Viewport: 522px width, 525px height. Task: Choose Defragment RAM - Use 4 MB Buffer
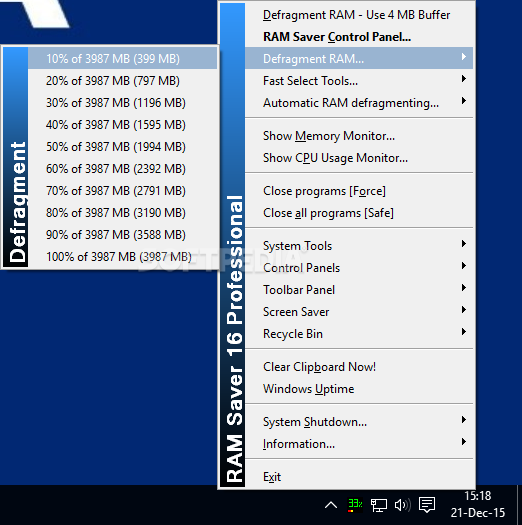coord(359,15)
